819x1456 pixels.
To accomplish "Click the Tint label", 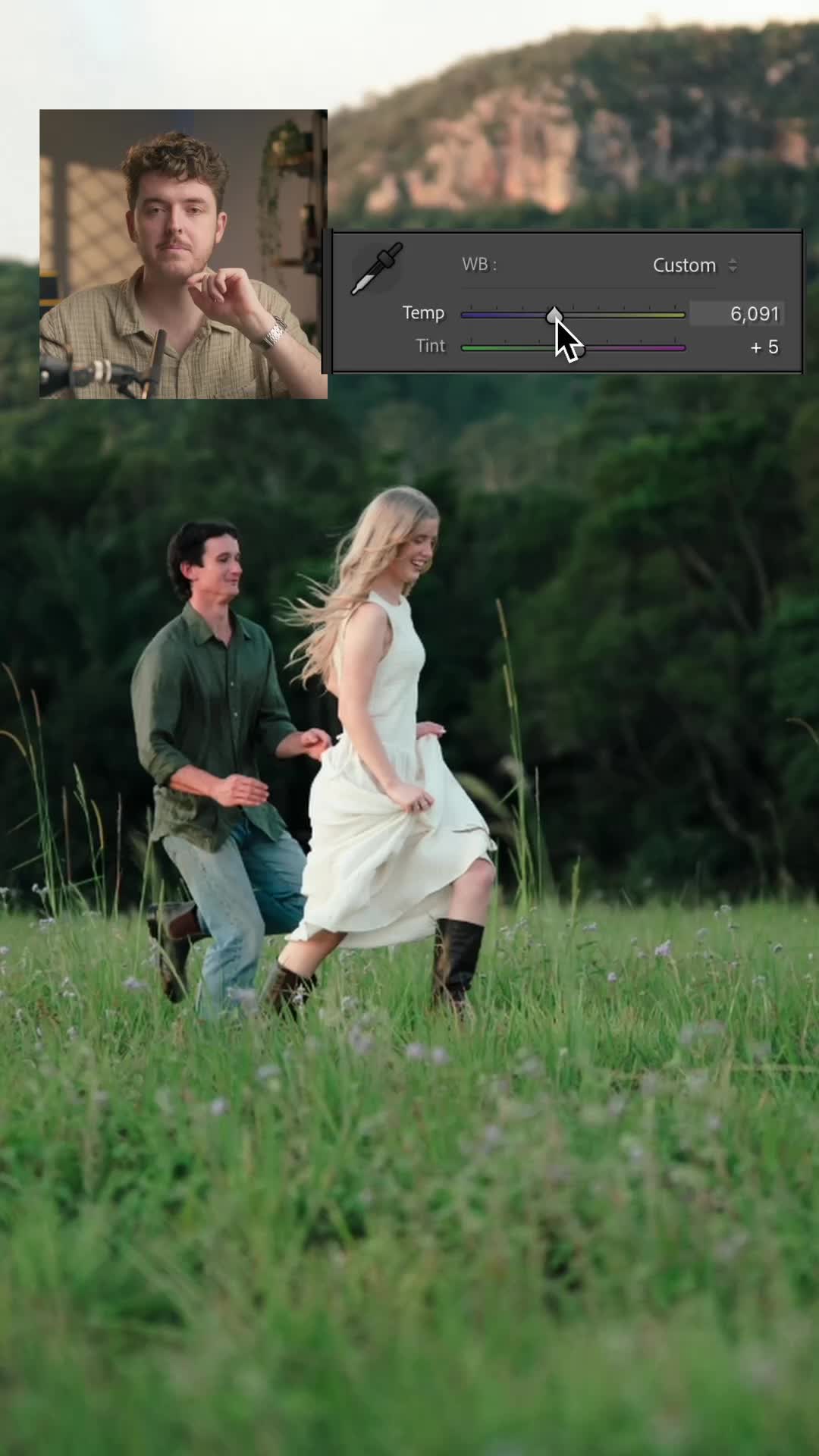I will coord(430,346).
